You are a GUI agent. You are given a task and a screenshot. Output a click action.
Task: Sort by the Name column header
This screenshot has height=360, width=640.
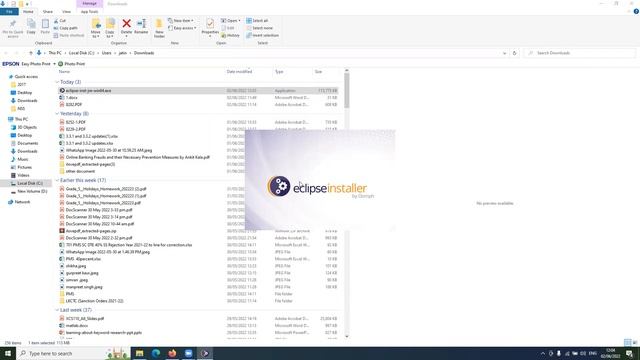point(64,71)
